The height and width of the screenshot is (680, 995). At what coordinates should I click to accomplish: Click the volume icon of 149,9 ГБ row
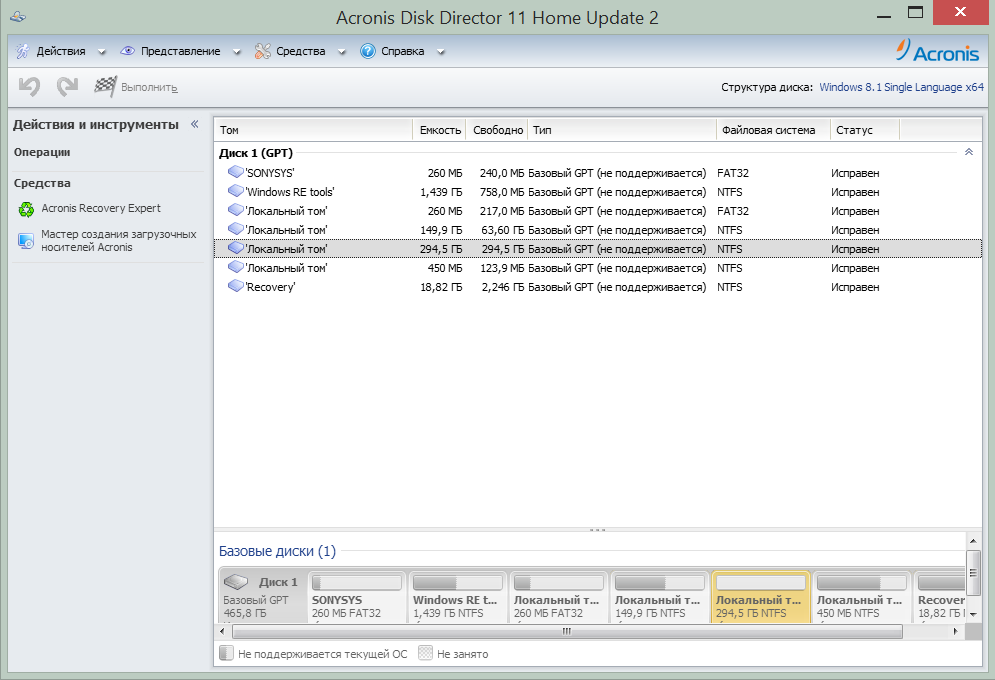(x=236, y=229)
